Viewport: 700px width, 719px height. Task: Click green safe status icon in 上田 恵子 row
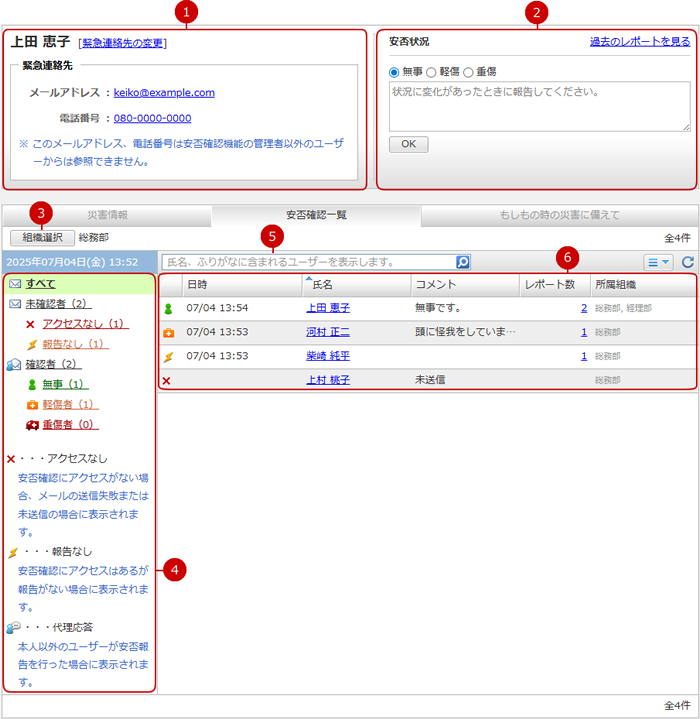168,309
